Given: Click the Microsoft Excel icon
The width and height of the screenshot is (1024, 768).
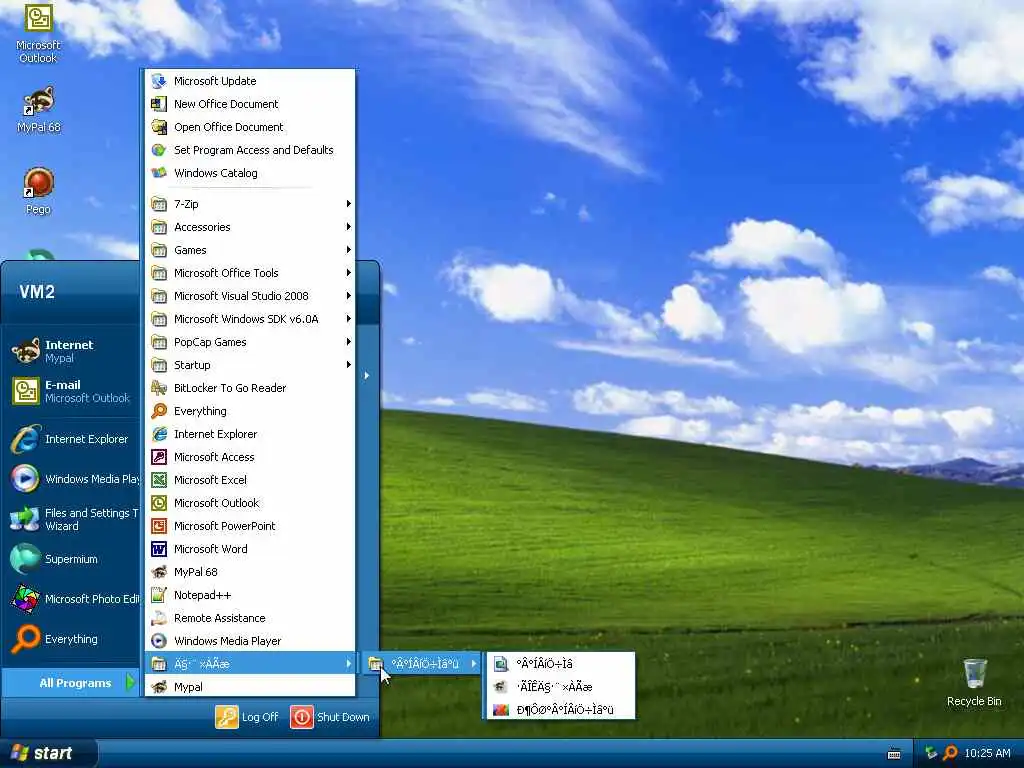Looking at the screenshot, I should pyautogui.click(x=159, y=480).
